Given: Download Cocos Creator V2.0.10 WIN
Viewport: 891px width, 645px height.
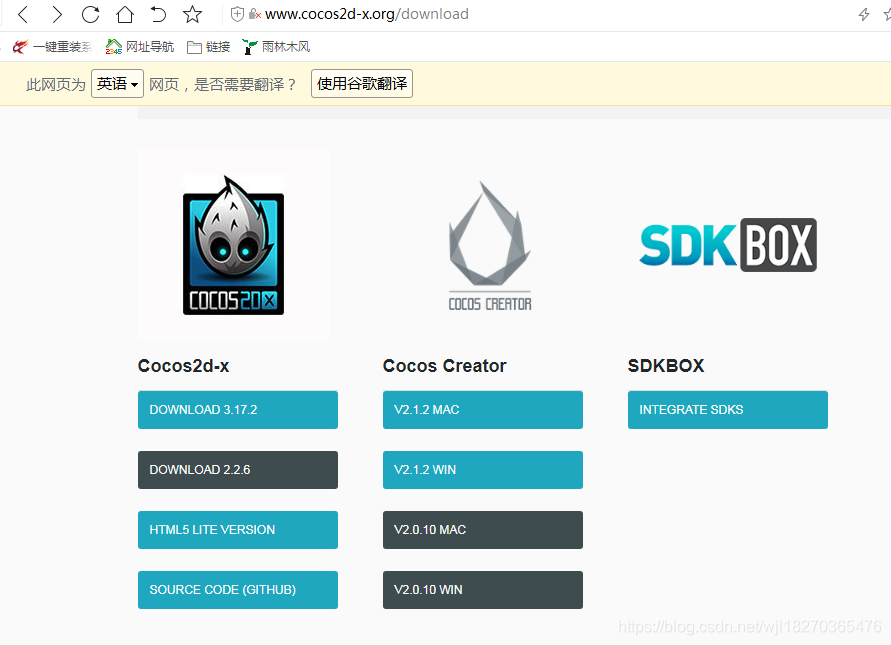Looking at the screenshot, I should pos(483,590).
